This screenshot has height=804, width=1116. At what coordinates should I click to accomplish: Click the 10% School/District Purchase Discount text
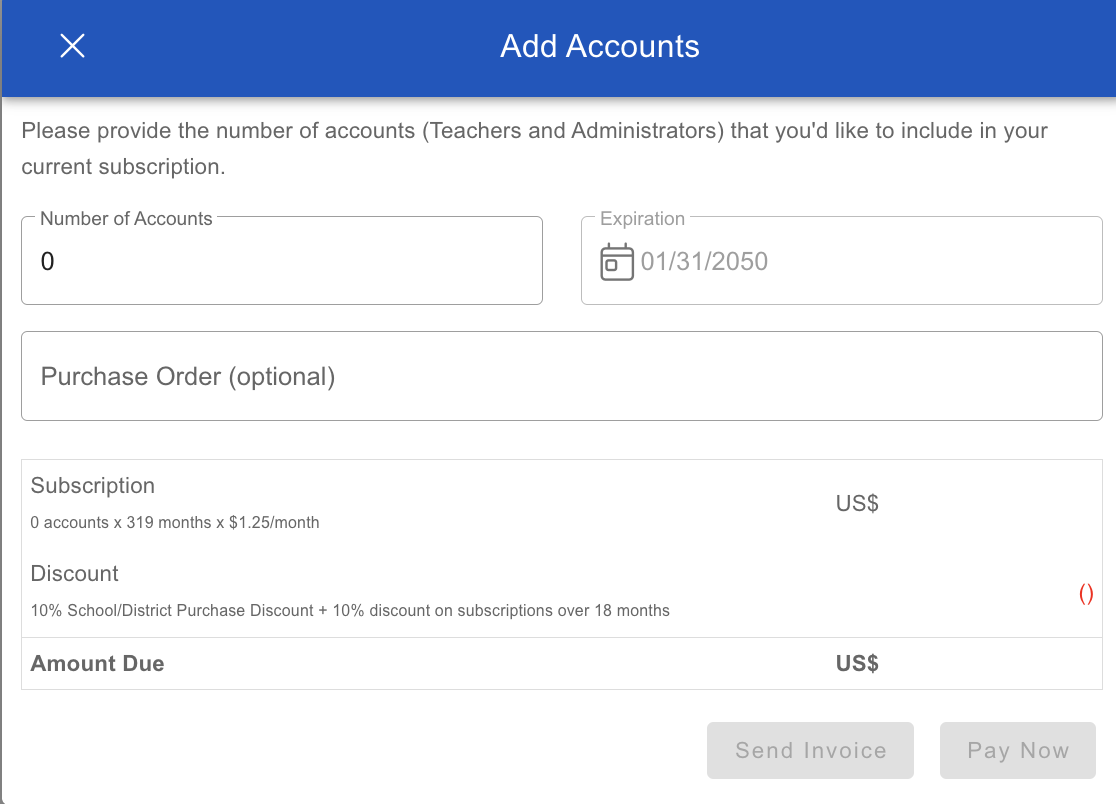coord(172,610)
